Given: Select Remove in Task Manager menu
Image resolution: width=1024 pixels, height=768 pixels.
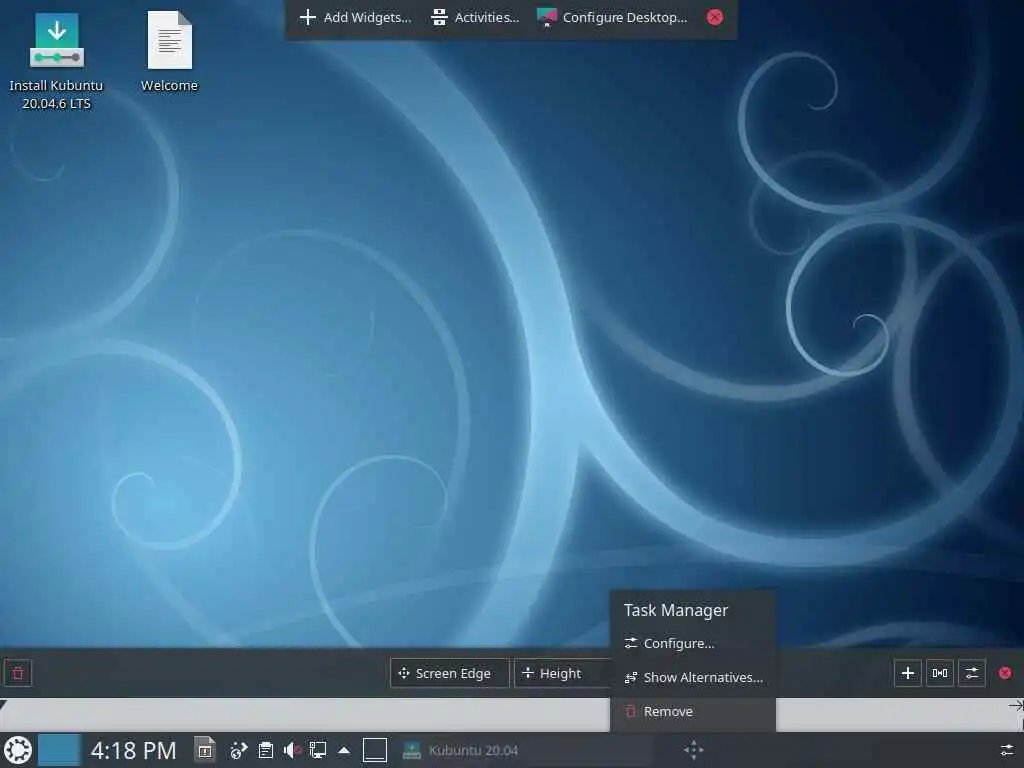Looking at the screenshot, I should 692,711.
